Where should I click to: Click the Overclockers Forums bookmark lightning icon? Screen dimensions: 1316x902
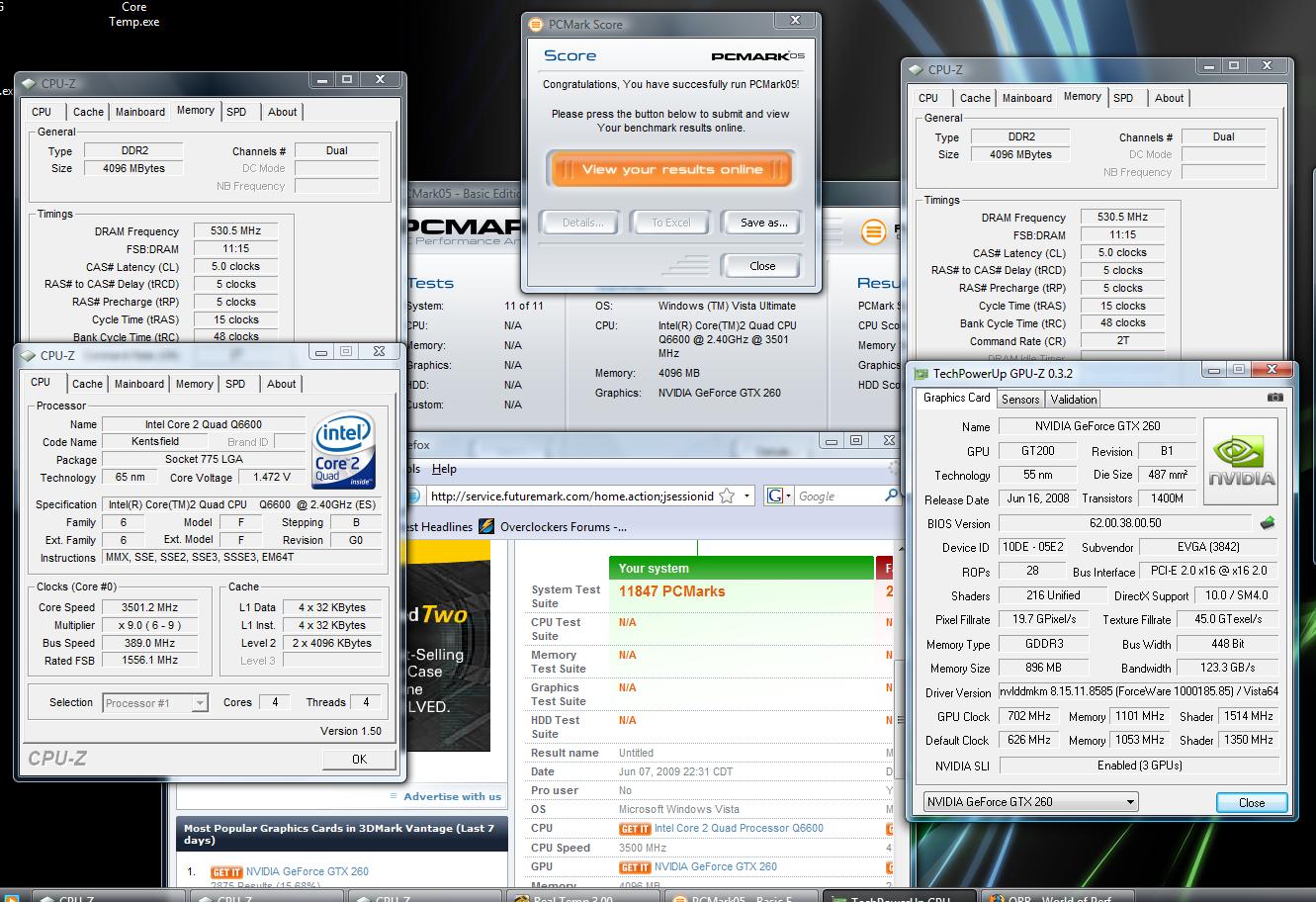(486, 526)
